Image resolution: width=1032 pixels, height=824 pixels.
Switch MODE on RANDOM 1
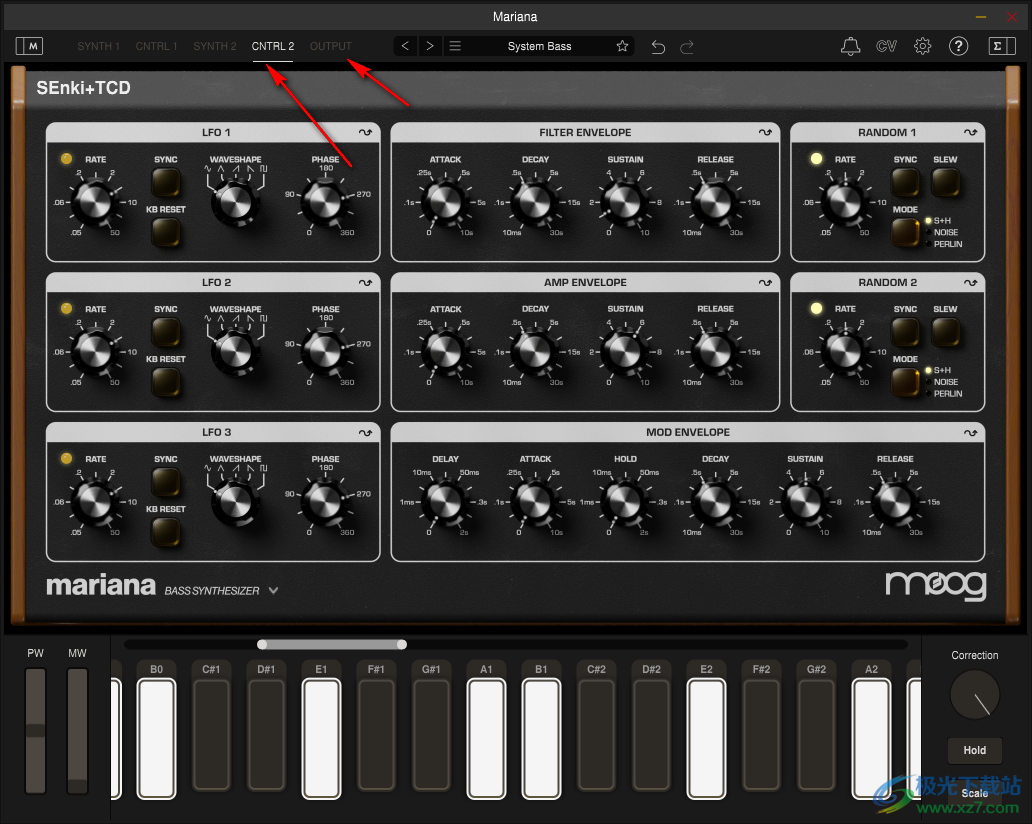[x=905, y=233]
